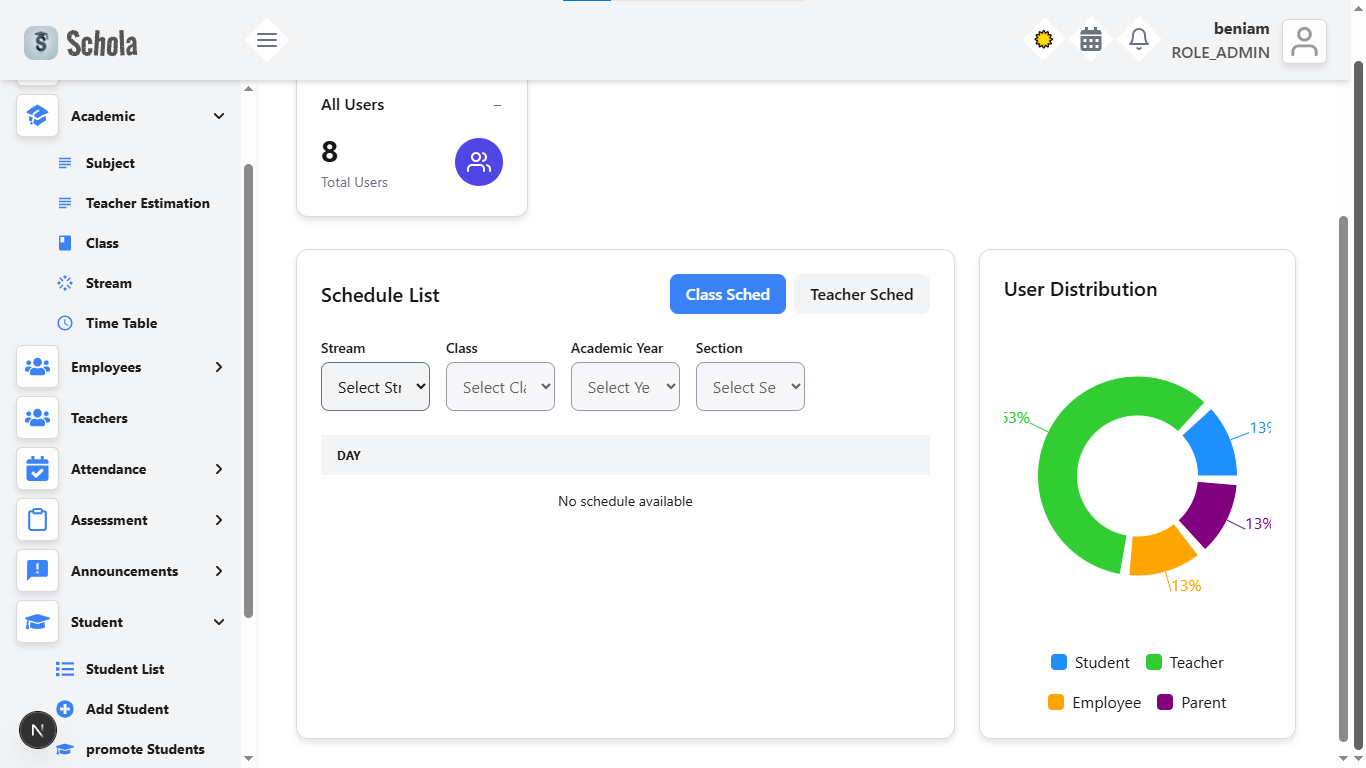
Task: Select the Class Sched tab
Action: click(727, 294)
